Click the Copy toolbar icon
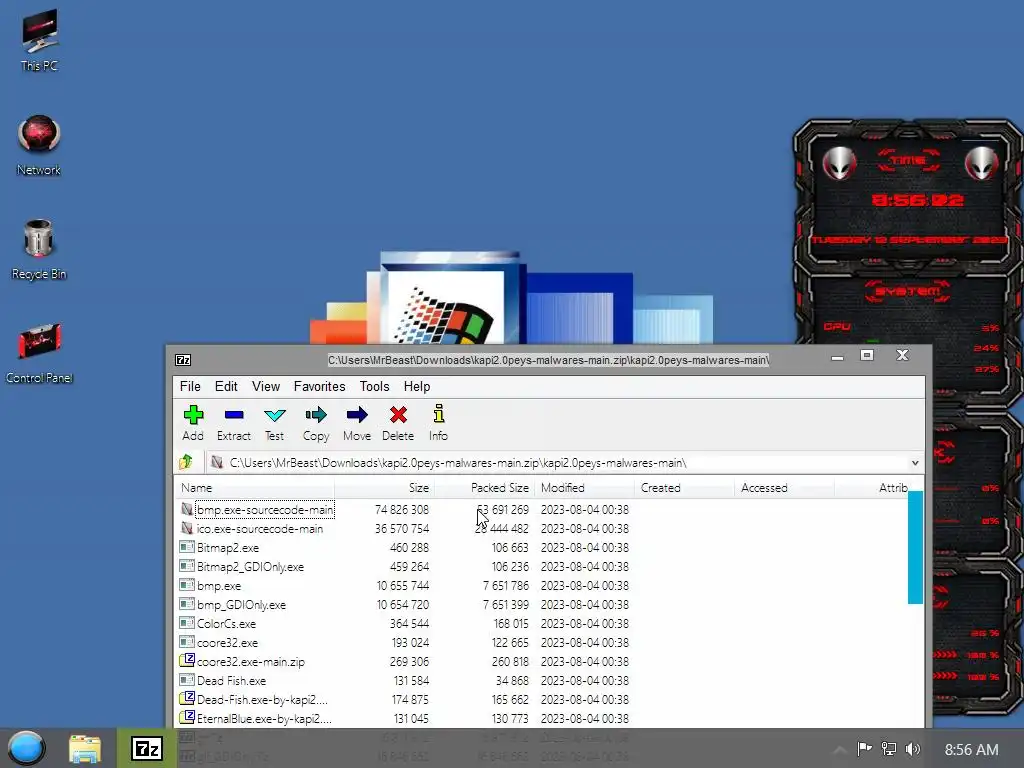The width and height of the screenshot is (1024, 768). pyautogui.click(x=315, y=415)
